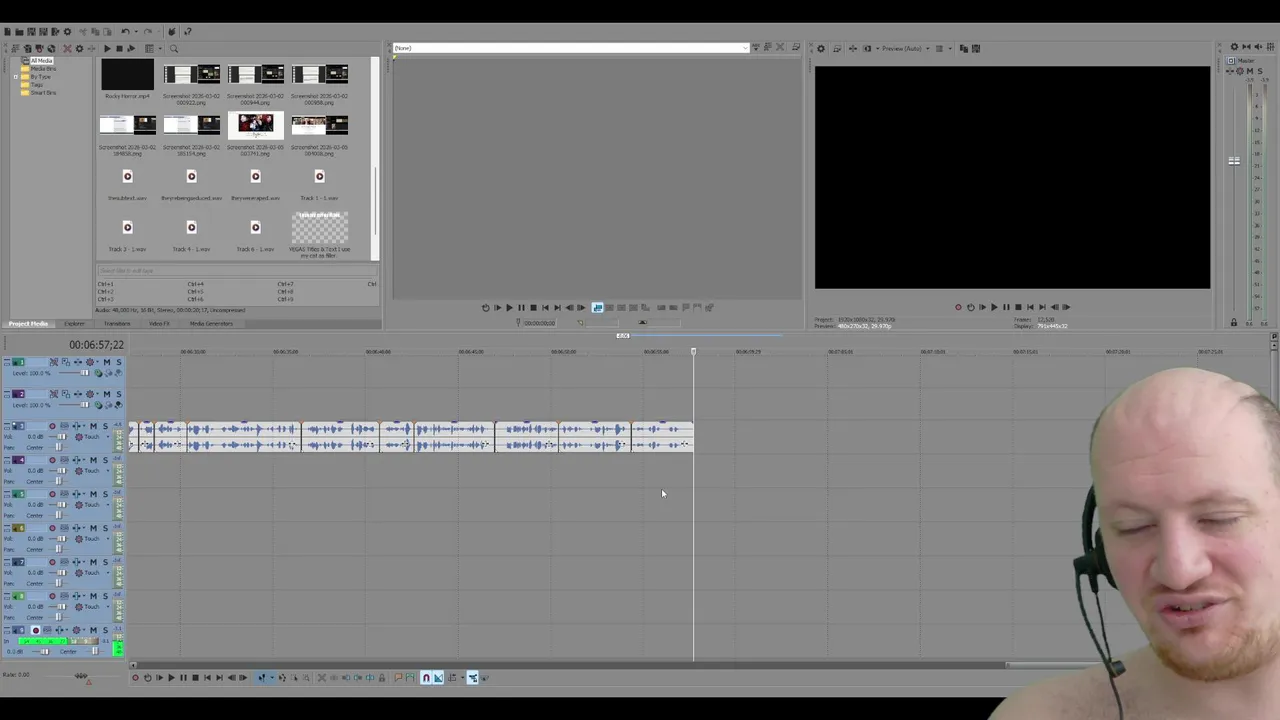Adjust the volume slider on audio track 3
The image size is (1280, 720).
pos(61,437)
